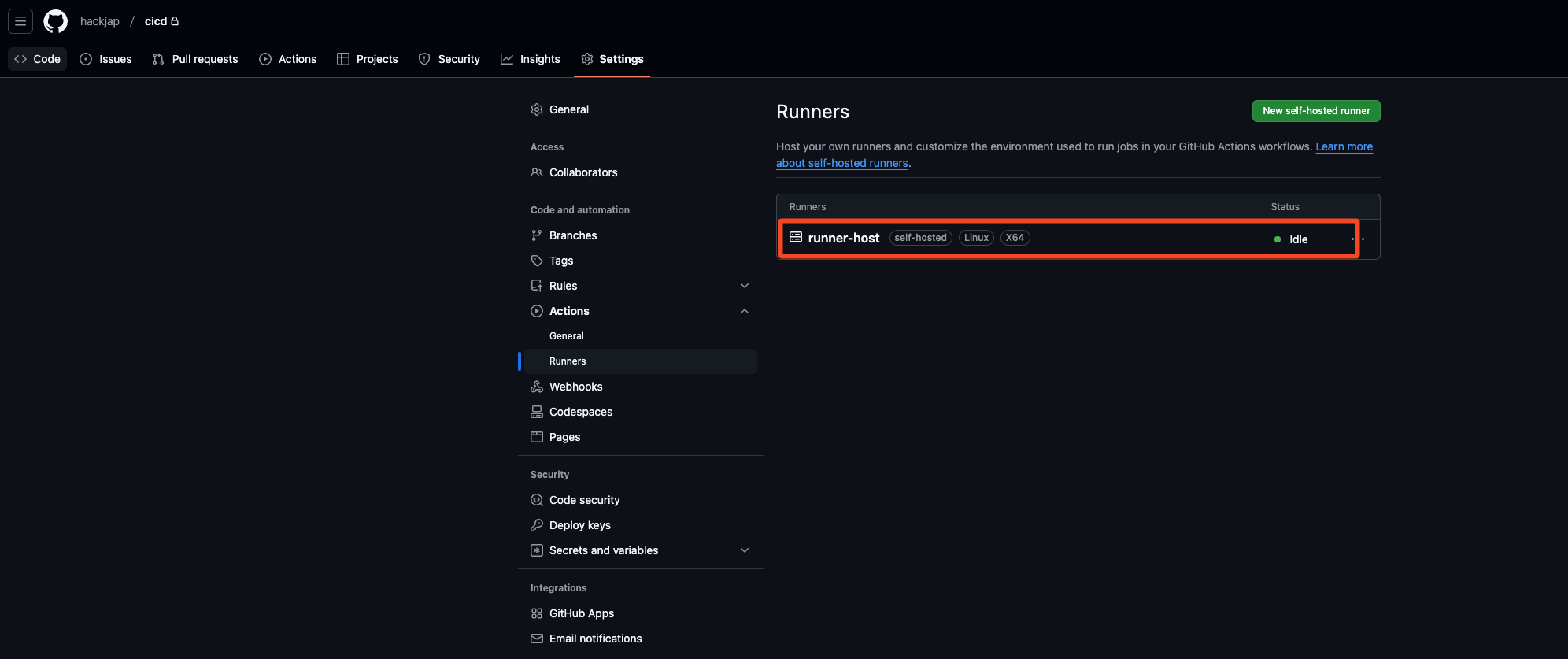The height and width of the screenshot is (659, 1568).
Task: Click the Status column header
Action: tap(1285, 207)
